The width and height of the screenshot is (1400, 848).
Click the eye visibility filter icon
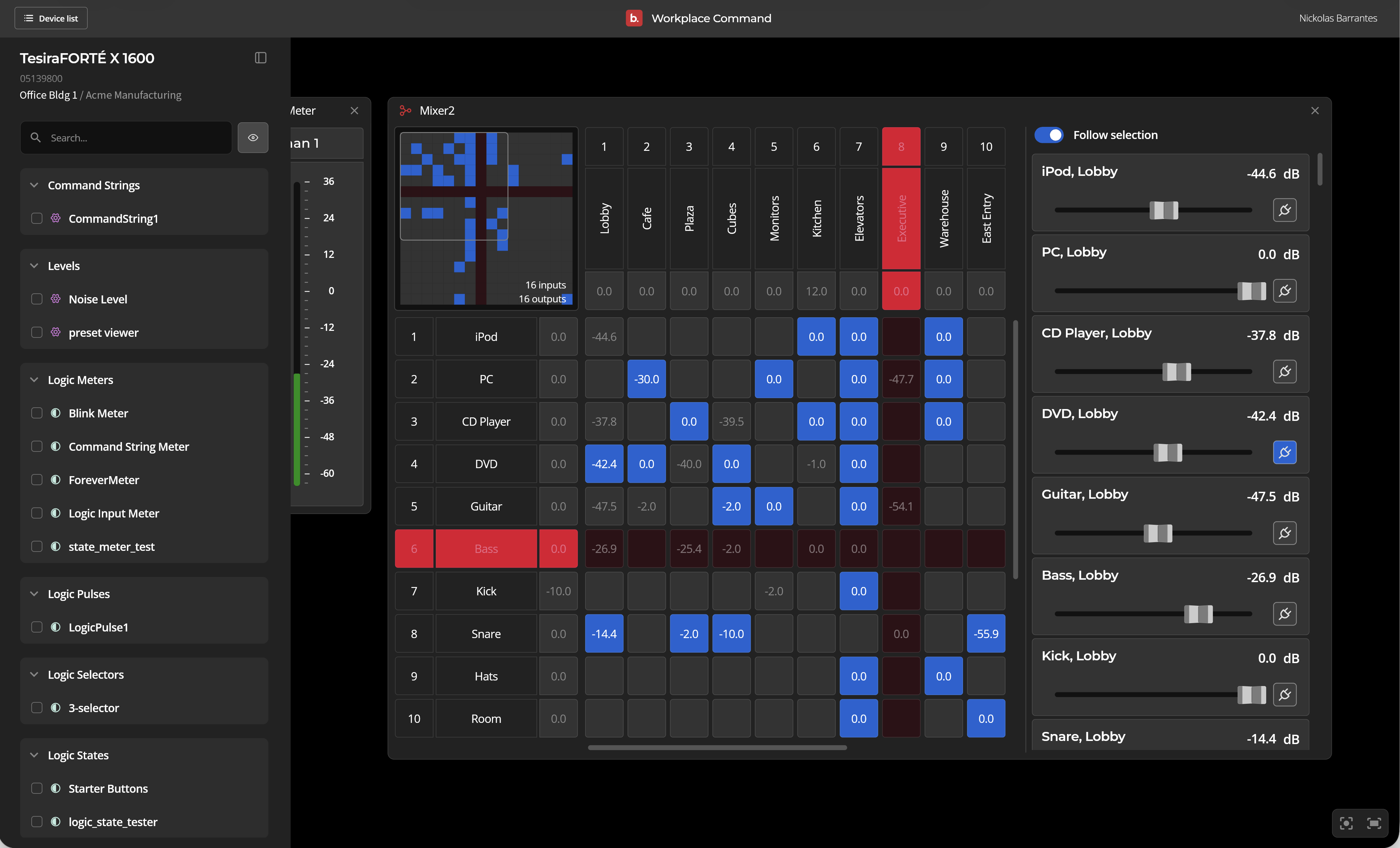(x=253, y=137)
